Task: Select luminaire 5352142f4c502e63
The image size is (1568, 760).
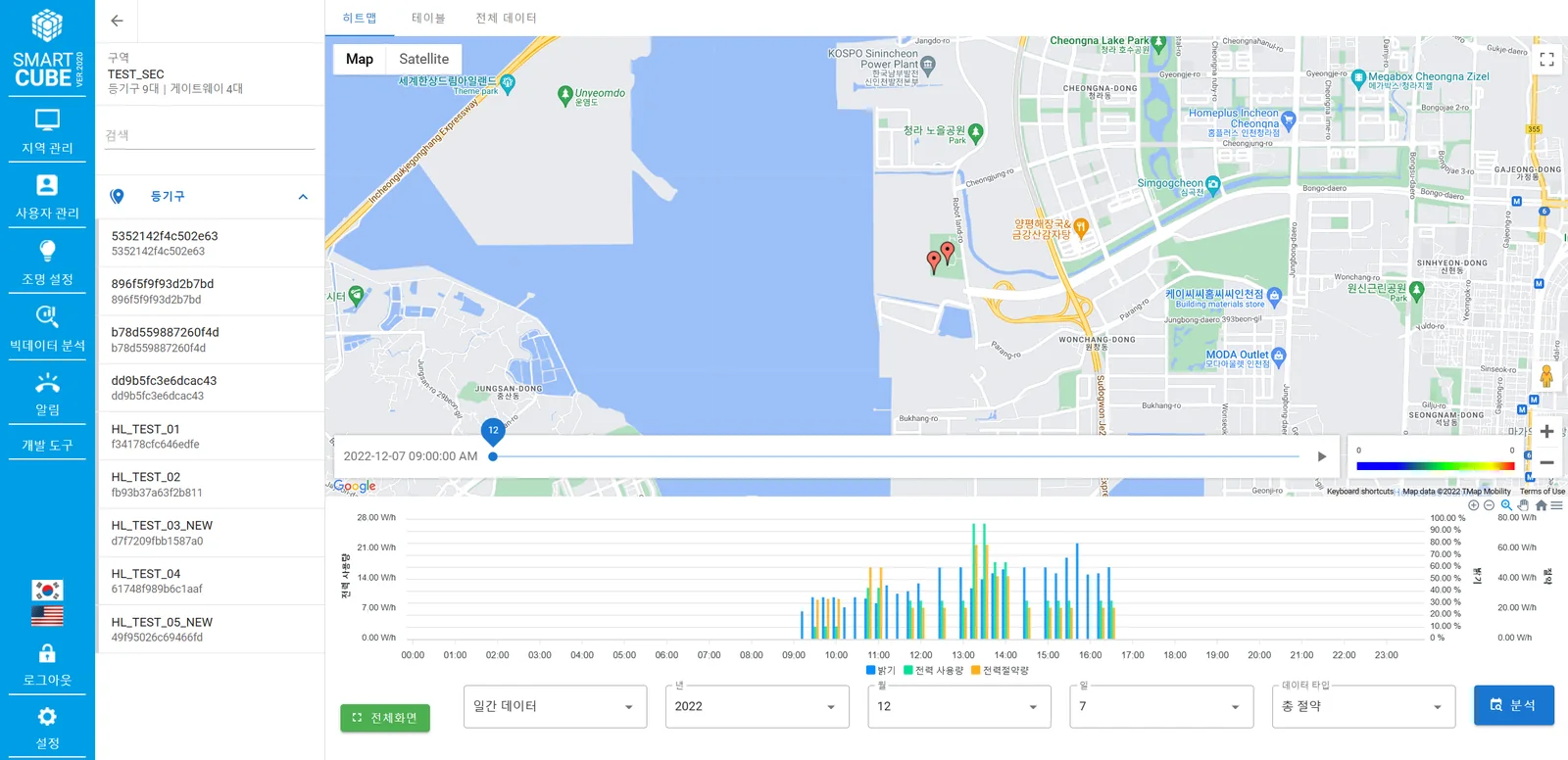Action: tap(211, 243)
